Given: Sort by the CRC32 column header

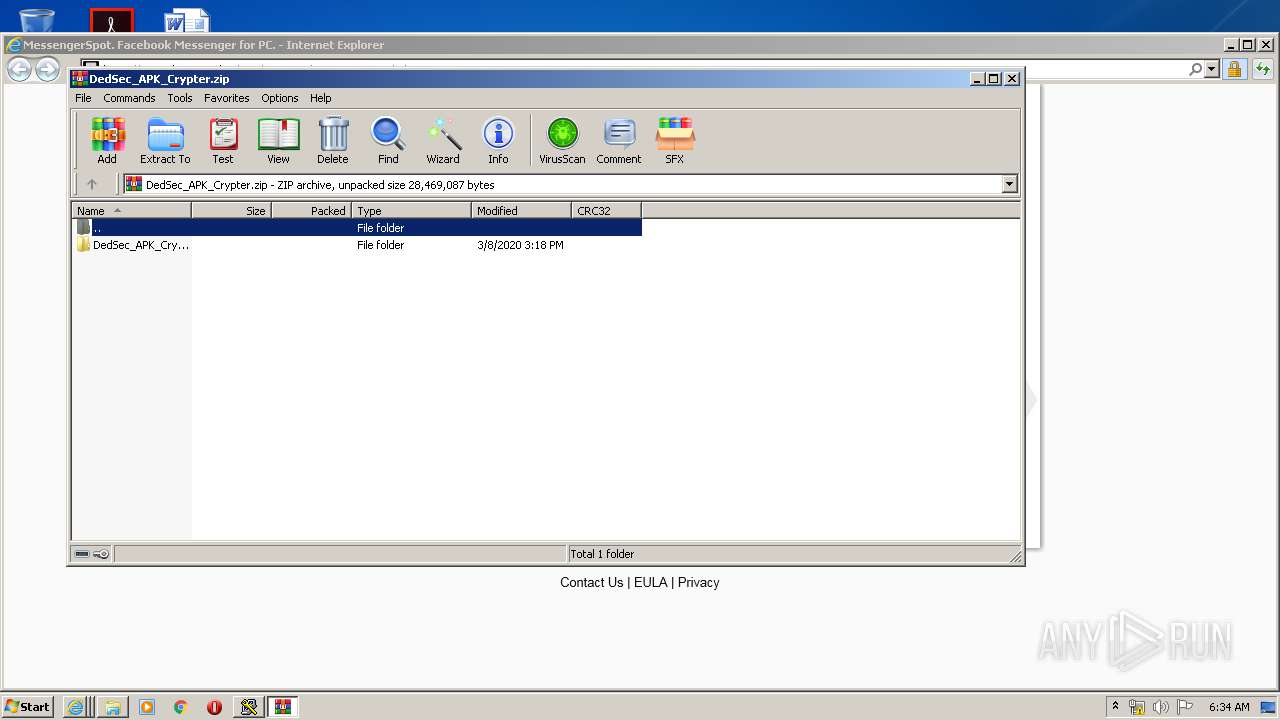Looking at the screenshot, I should click(x=606, y=210).
